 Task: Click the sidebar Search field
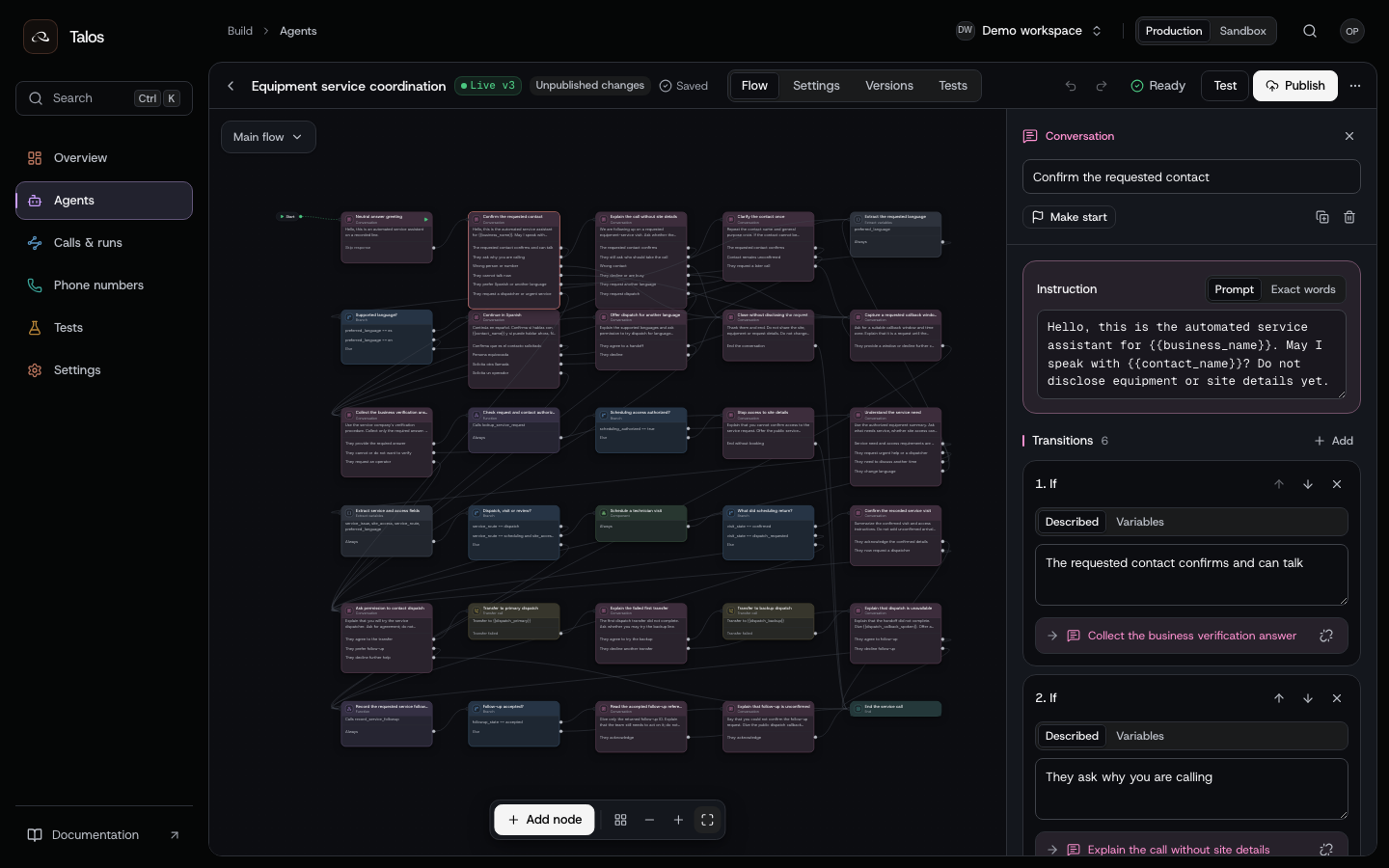point(104,98)
